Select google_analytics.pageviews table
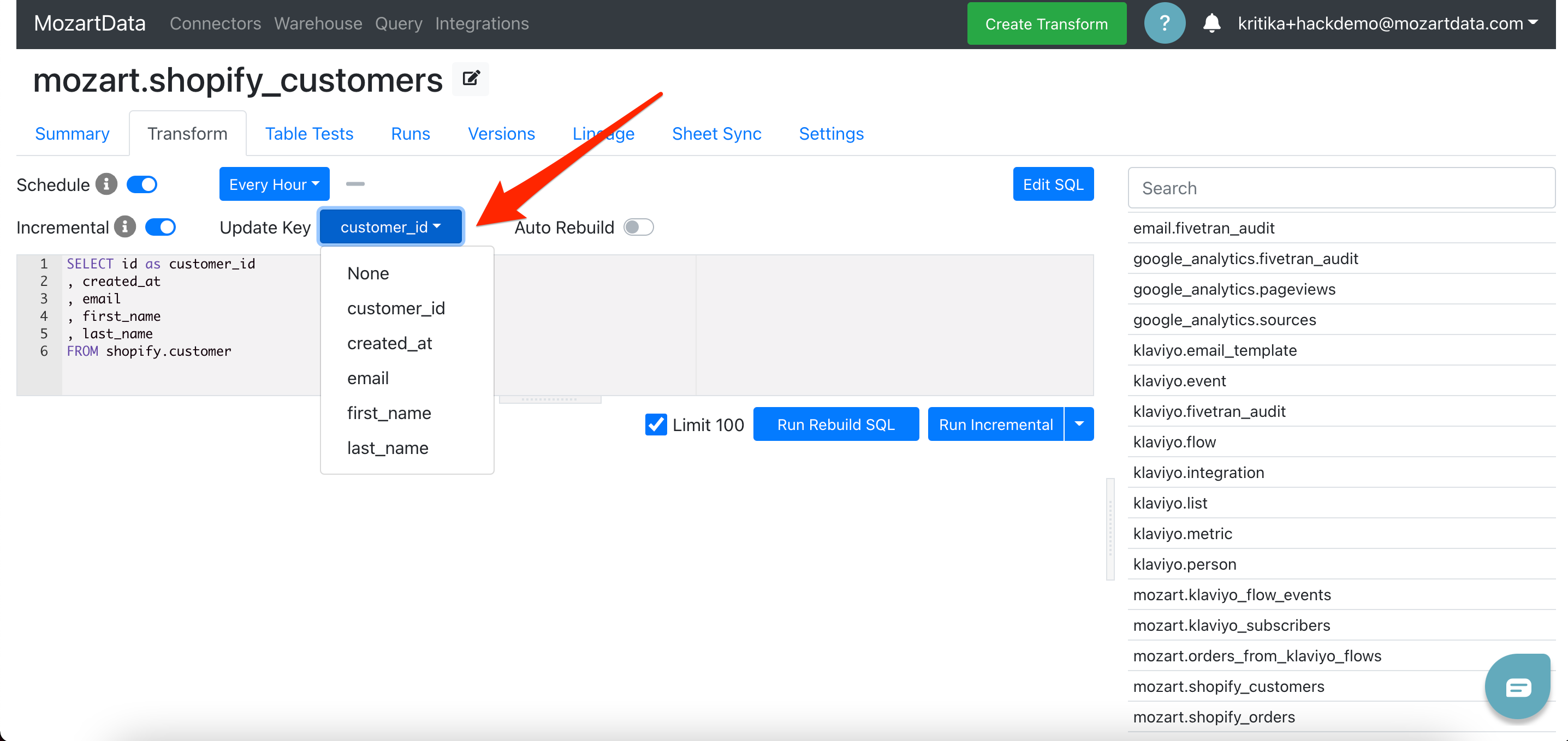Viewport: 1568px width, 741px height. tap(1341, 289)
